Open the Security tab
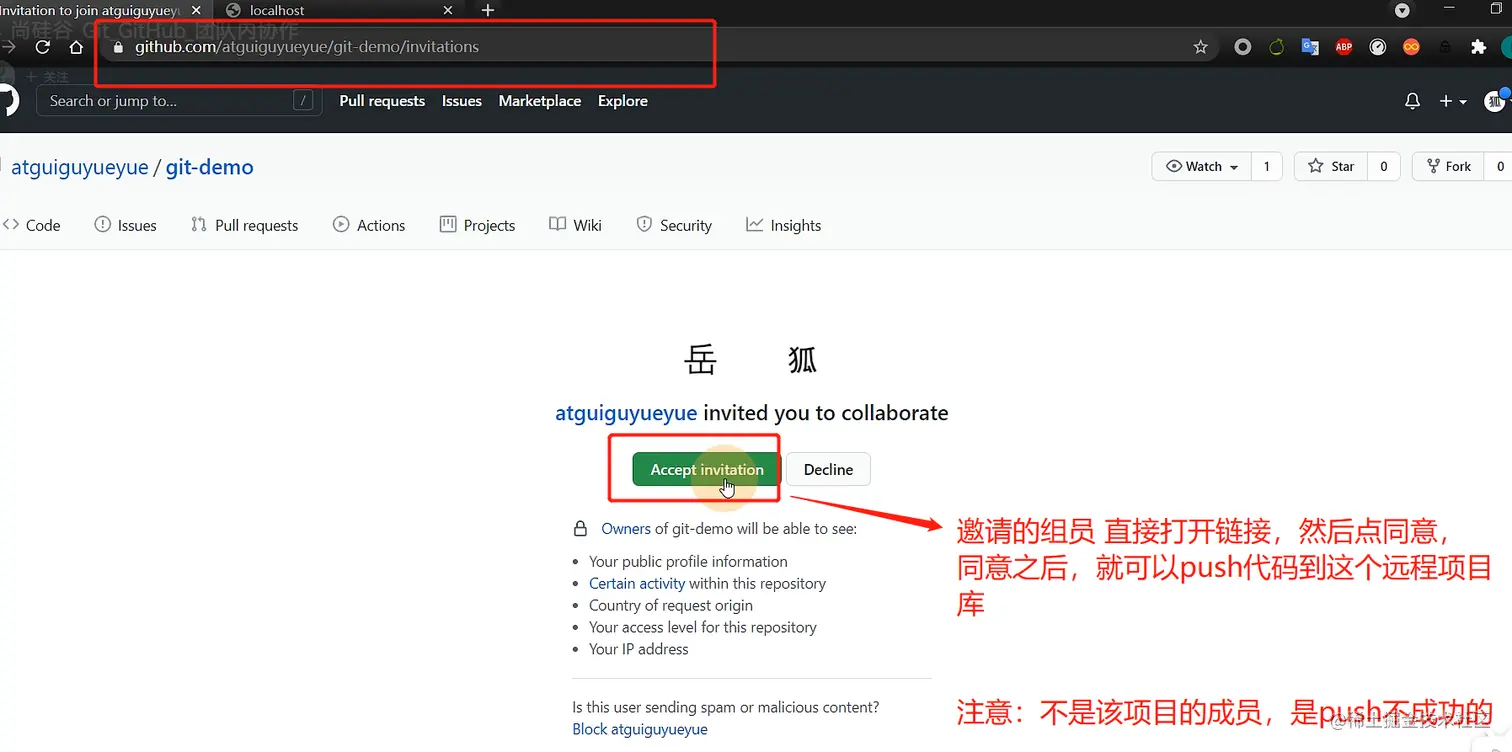The height and width of the screenshot is (752, 1512). [674, 226]
